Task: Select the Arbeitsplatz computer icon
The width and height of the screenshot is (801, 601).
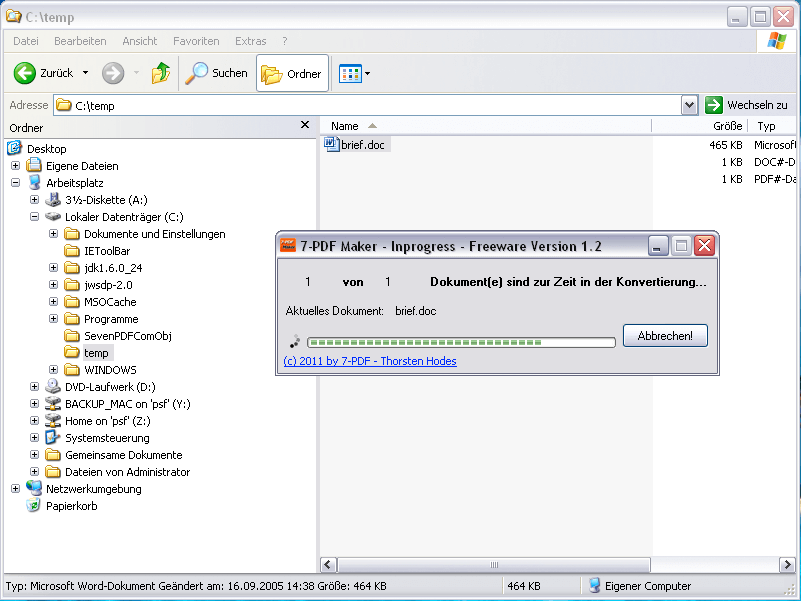Action: tap(34, 182)
